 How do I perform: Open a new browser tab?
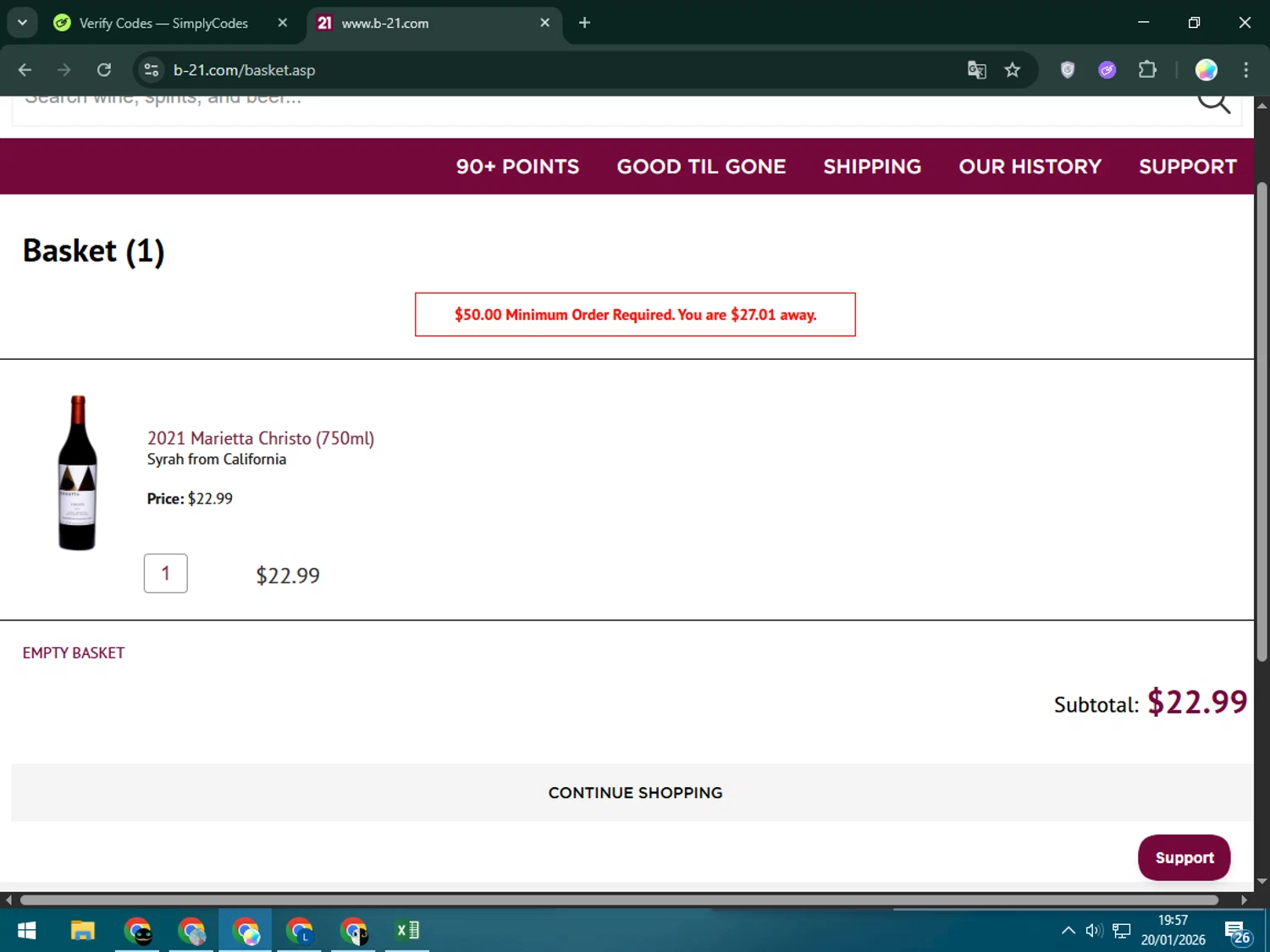(584, 23)
